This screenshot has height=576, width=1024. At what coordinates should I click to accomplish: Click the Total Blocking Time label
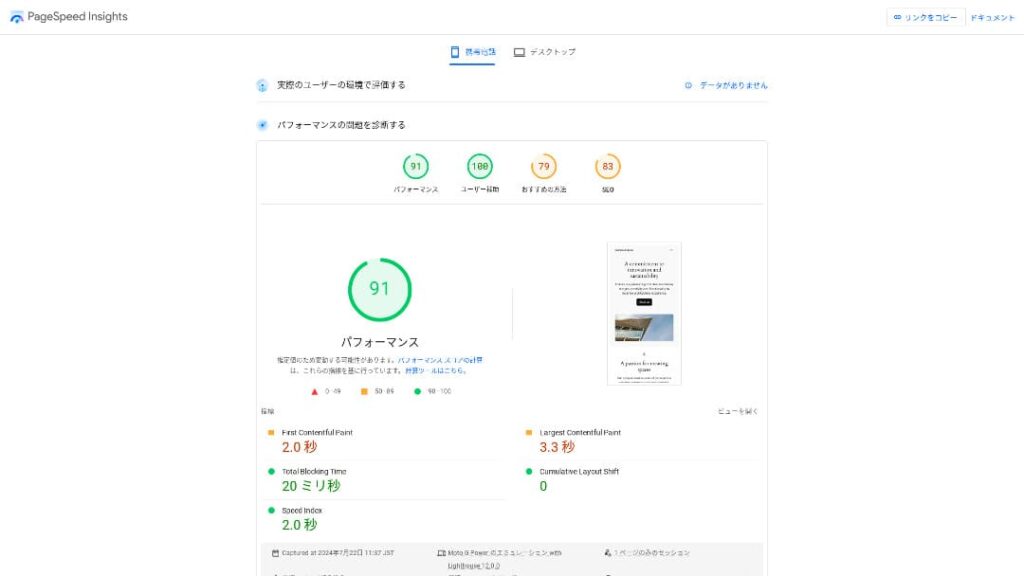314,472
